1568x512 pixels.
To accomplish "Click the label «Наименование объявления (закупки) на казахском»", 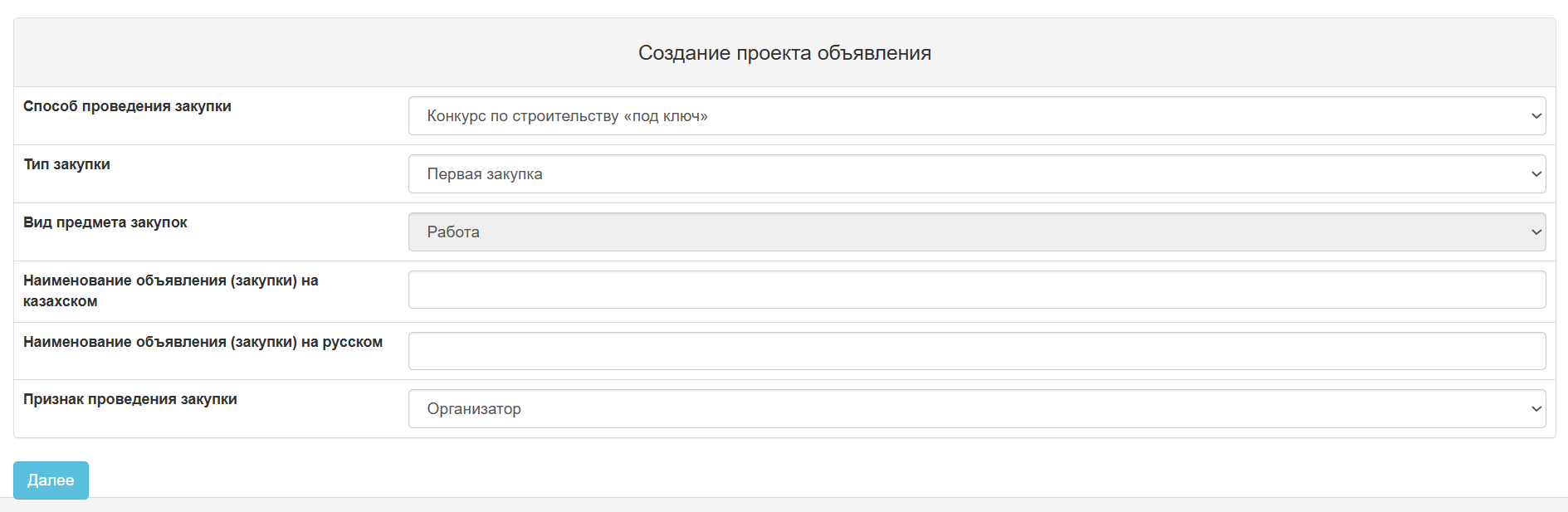I will pos(170,281).
